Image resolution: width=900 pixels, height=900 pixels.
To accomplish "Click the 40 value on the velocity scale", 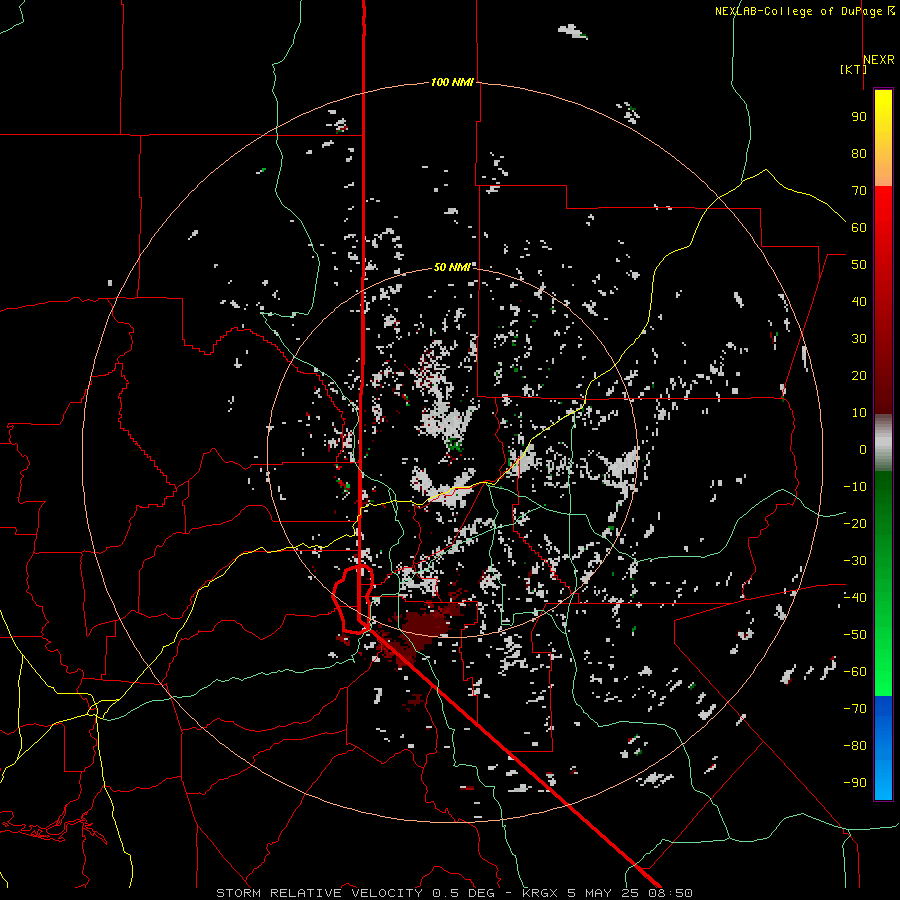I will click(x=859, y=301).
